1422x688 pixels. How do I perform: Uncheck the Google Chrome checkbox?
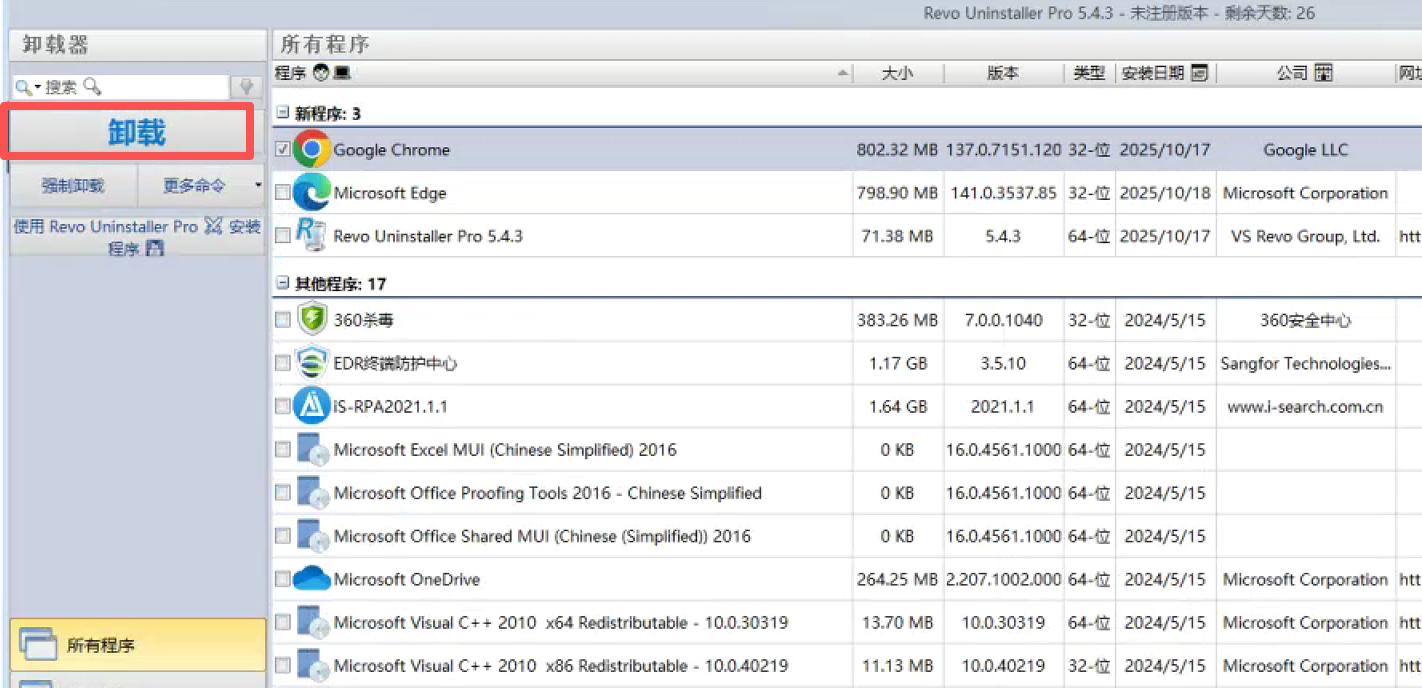tap(283, 149)
